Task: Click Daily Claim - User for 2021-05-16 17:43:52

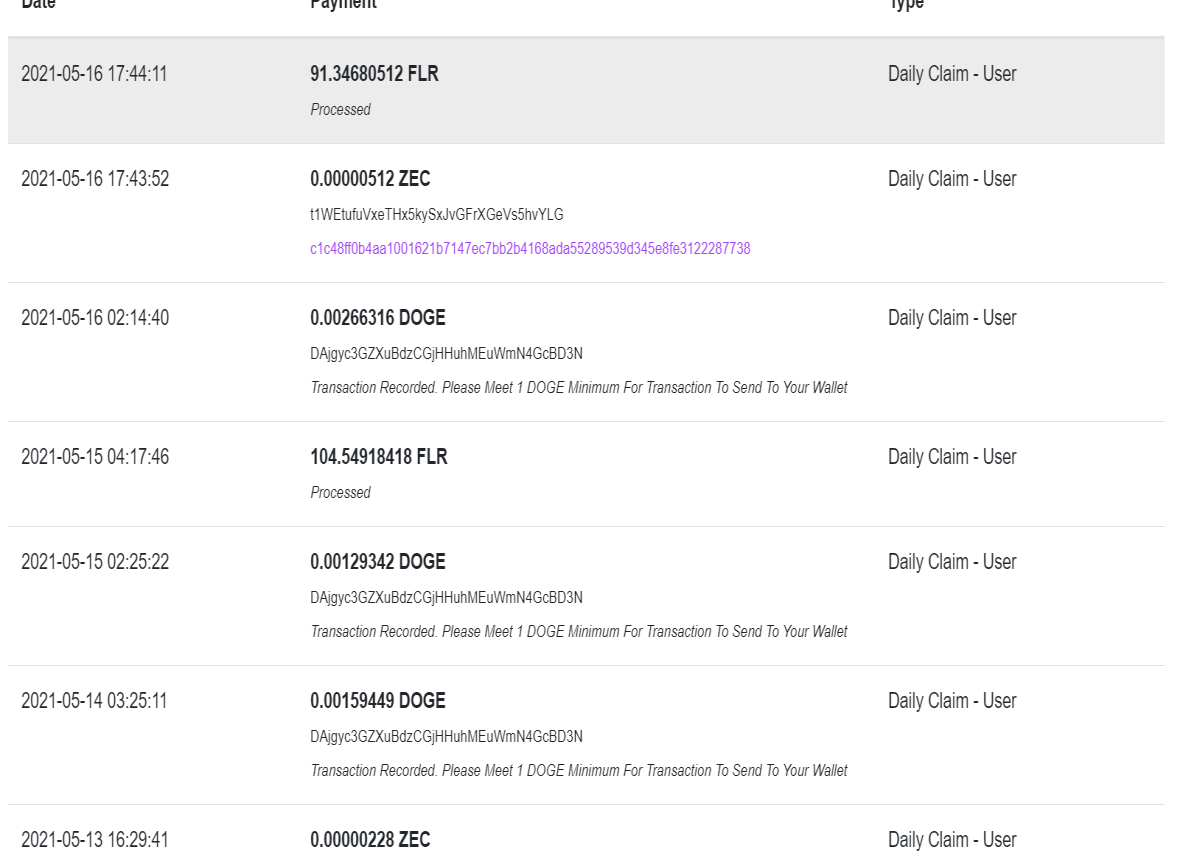Action: [952, 179]
